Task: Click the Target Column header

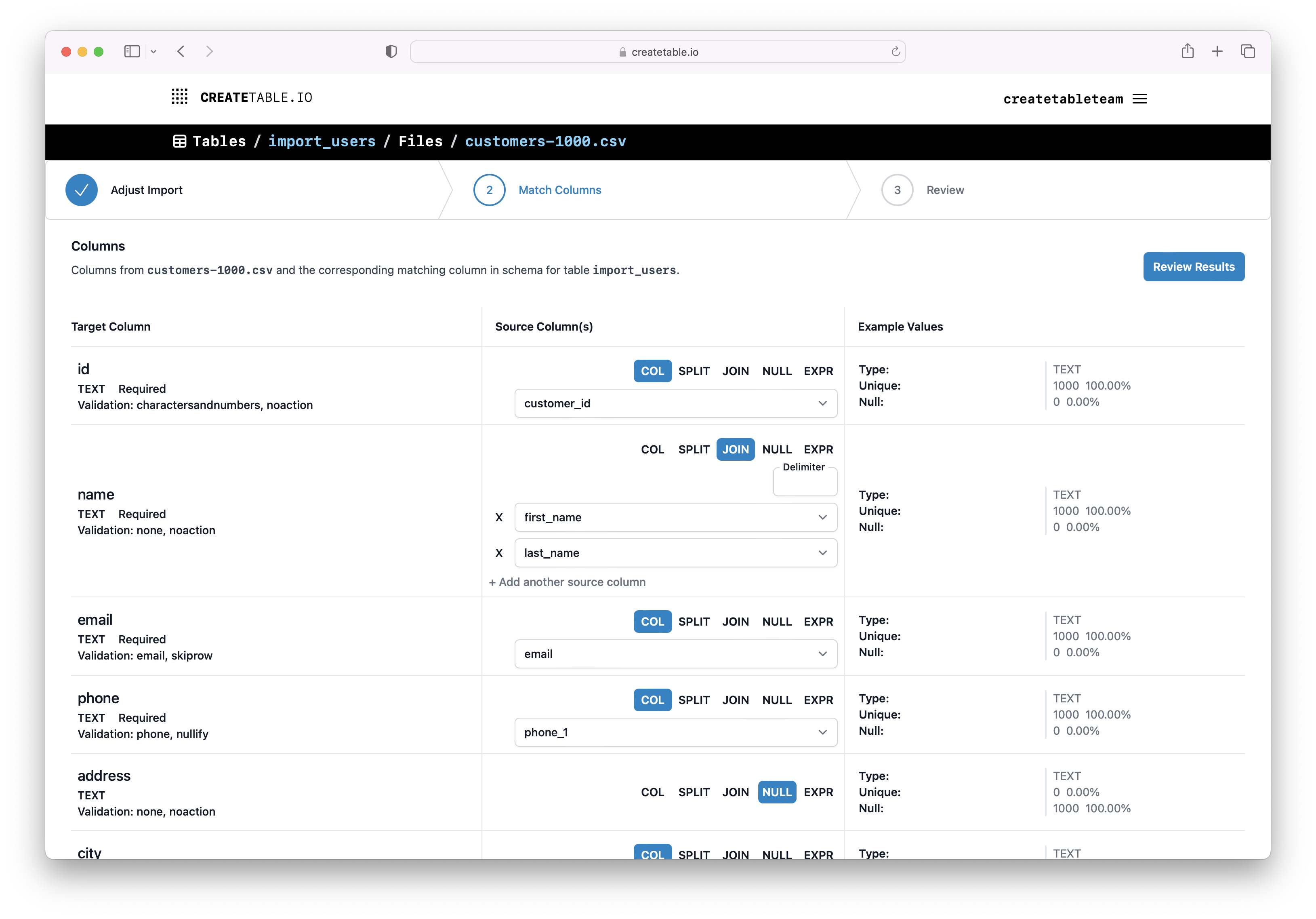Action: click(111, 327)
